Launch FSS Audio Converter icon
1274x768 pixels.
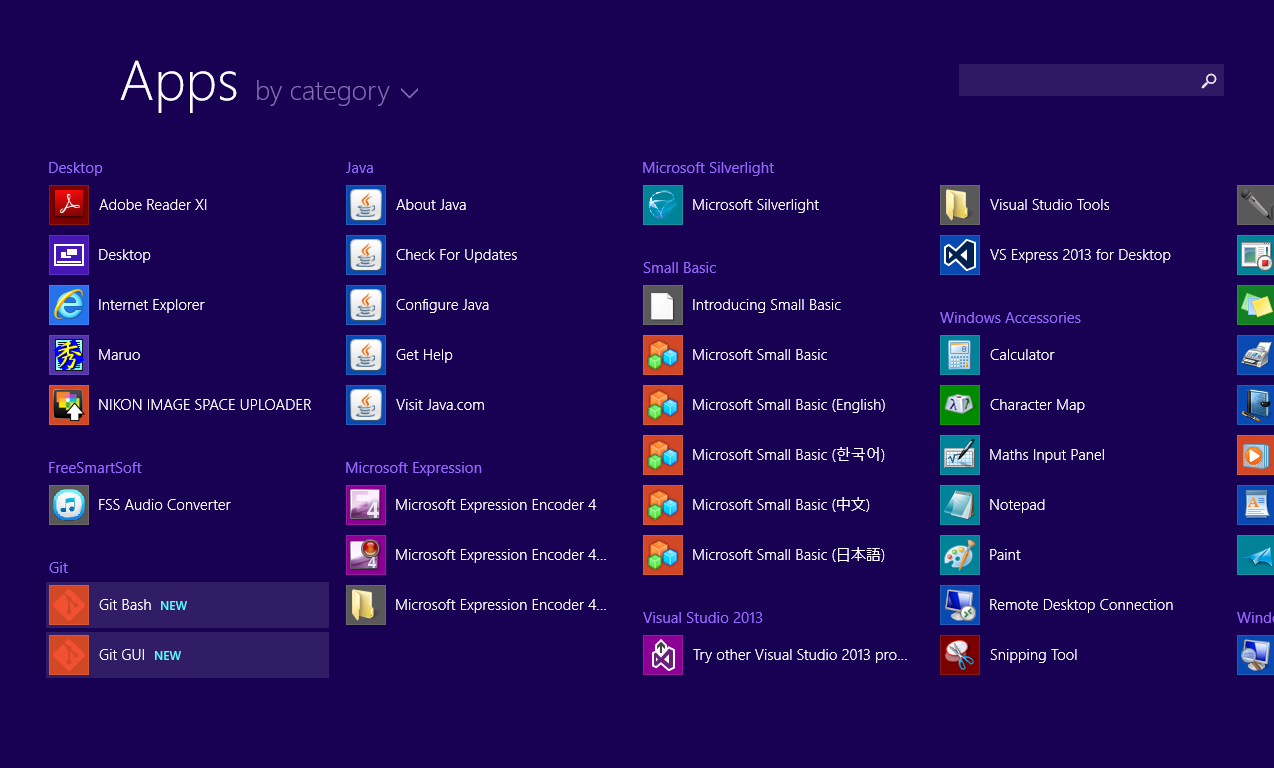(x=69, y=505)
